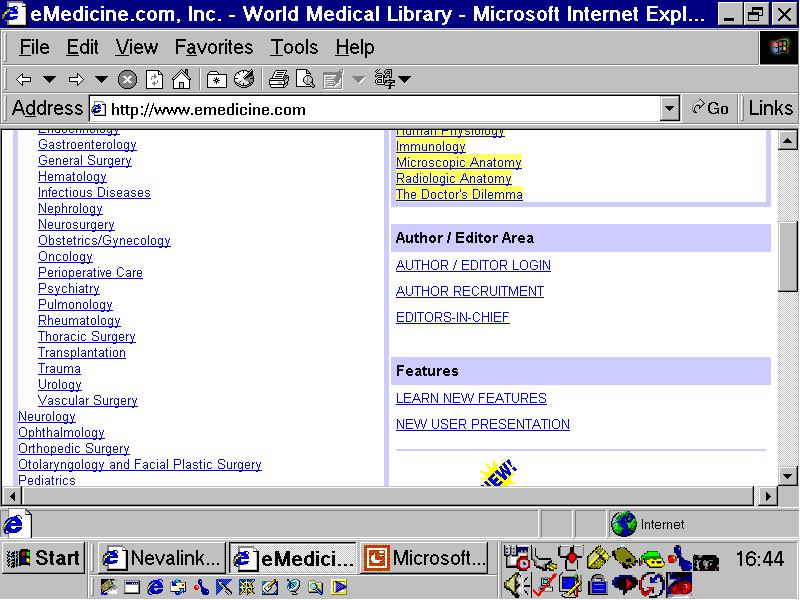Click the Forward arrow toolbar button
The image size is (800, 600).
point(76,79)
